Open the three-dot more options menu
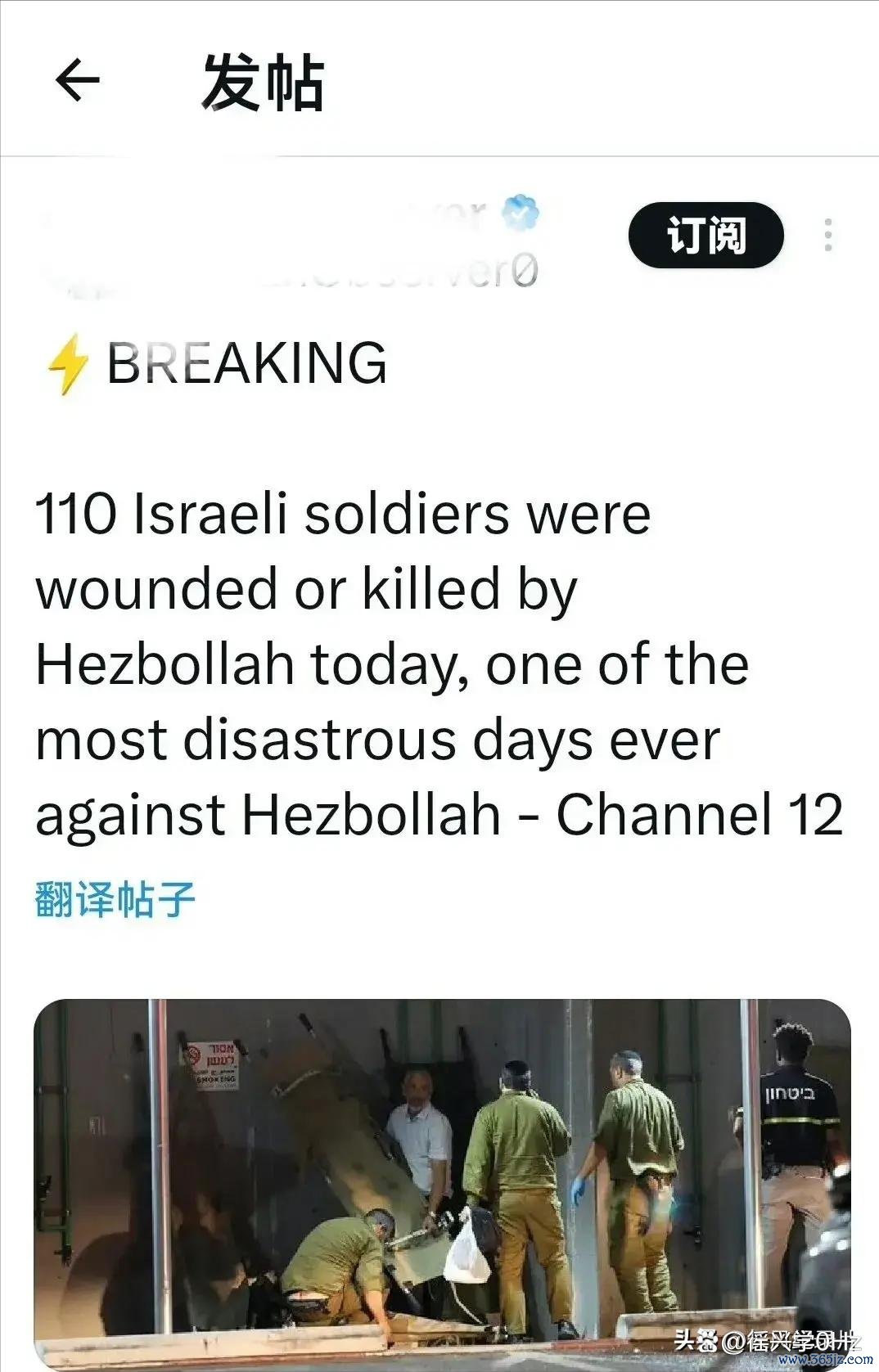Screen dimensions: 879x1372 point(828,236)
